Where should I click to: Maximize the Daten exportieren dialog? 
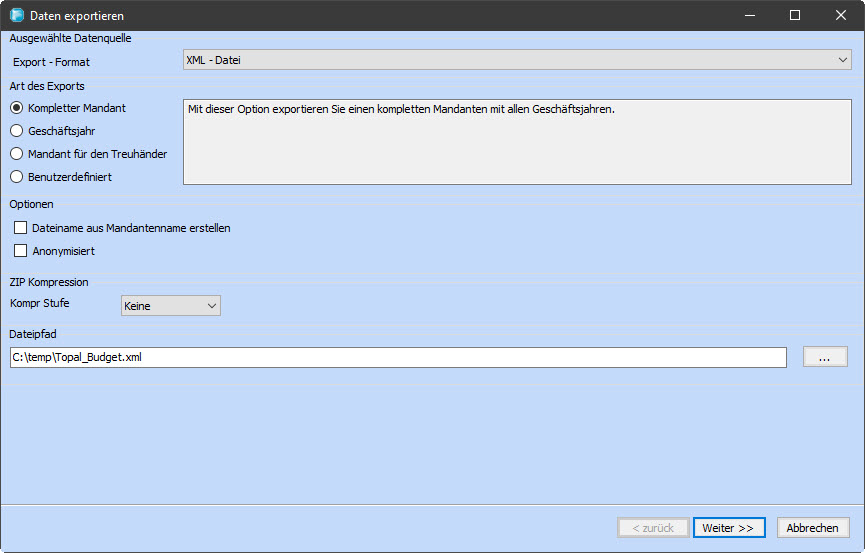794,16
